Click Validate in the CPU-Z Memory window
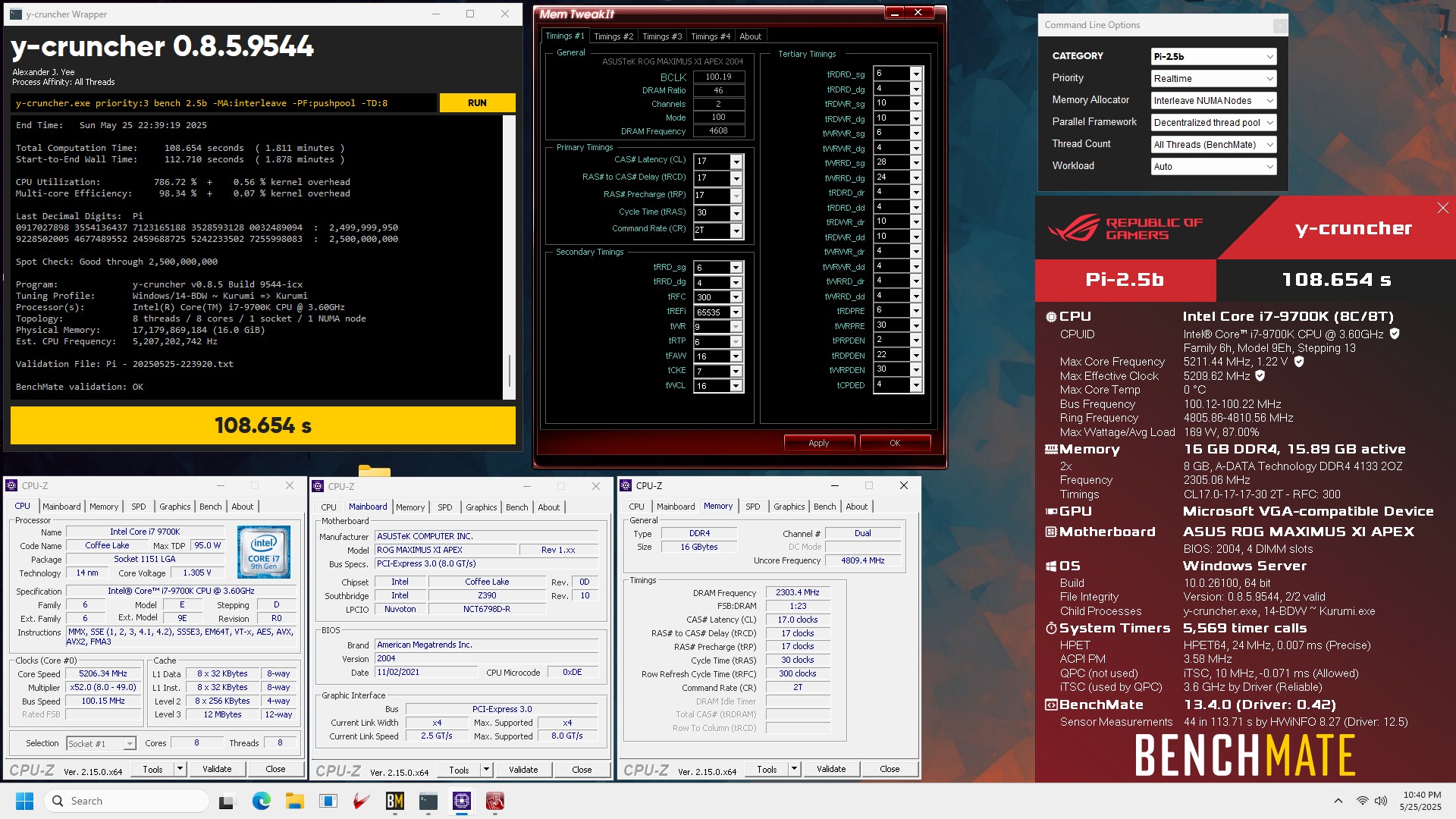Screen dimensions: 1456x819 831,769
